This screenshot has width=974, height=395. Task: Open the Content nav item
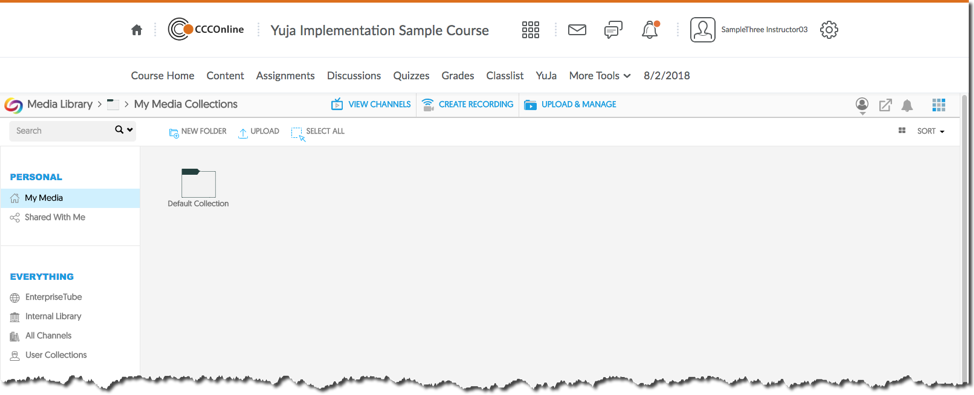(225, 76)
